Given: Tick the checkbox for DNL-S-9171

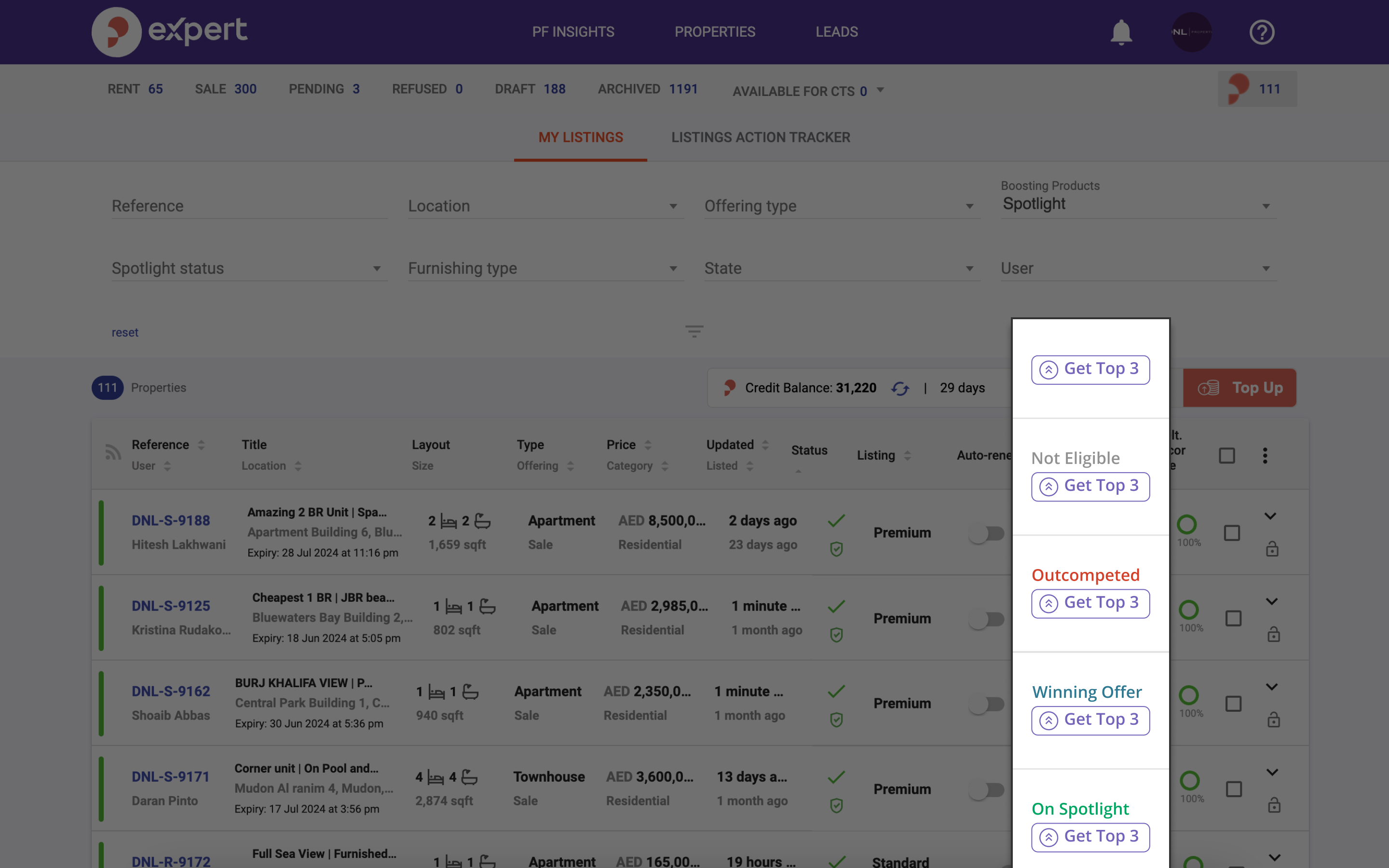Looking at the screenshot, I should (1233, 789).
